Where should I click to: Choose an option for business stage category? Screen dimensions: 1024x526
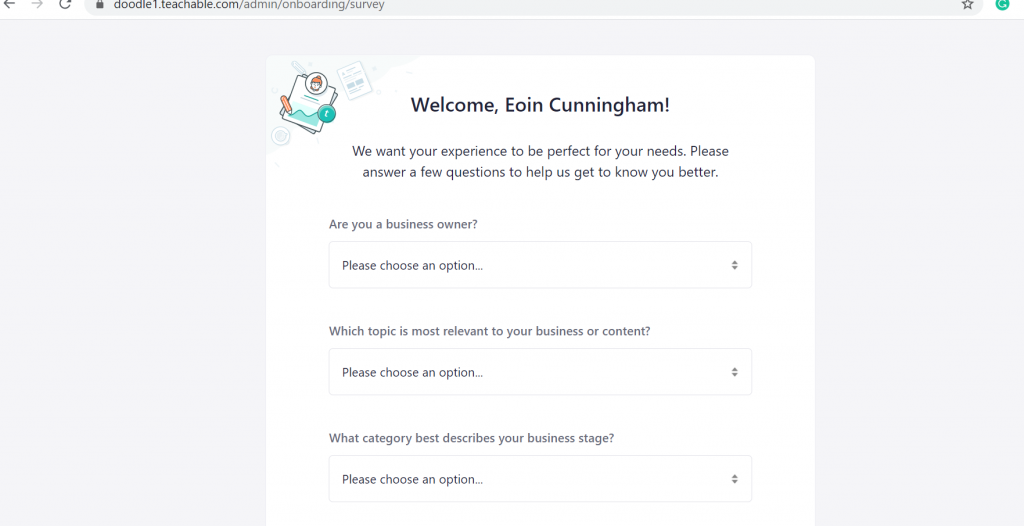tap(540, 478)
